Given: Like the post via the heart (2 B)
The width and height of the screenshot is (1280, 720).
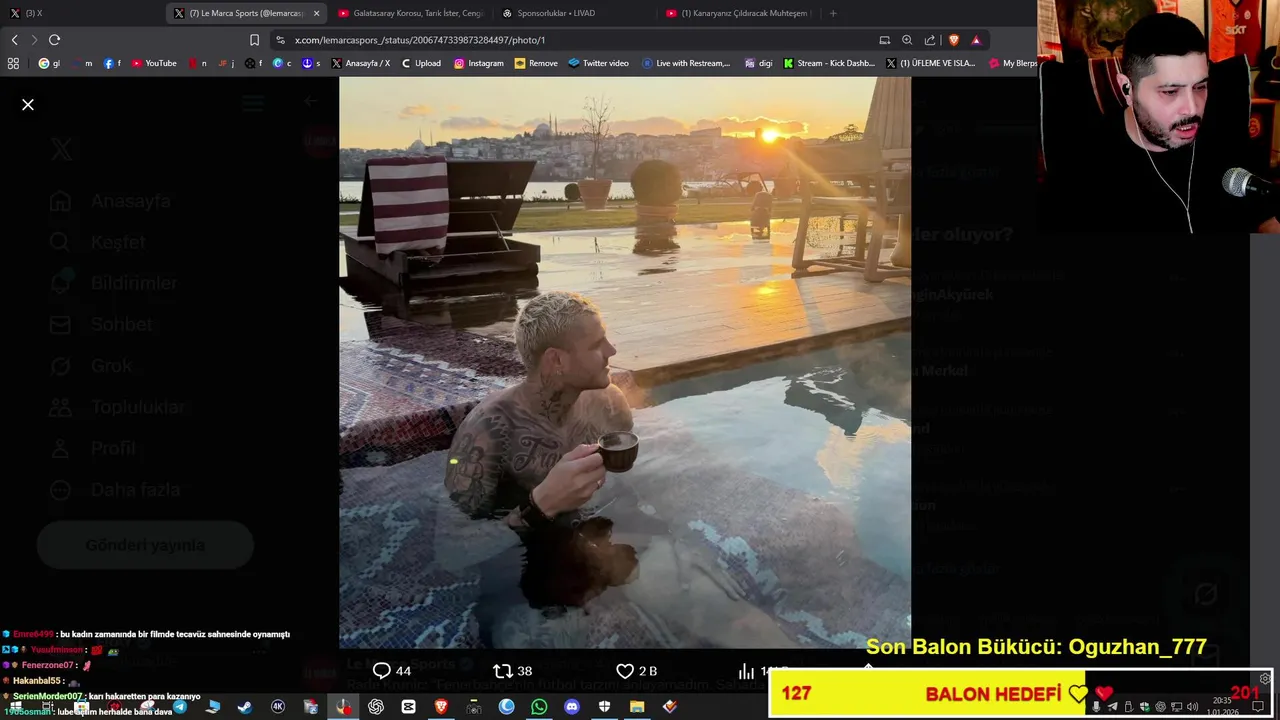Looking at the screenshot, I should coord(625,671).
